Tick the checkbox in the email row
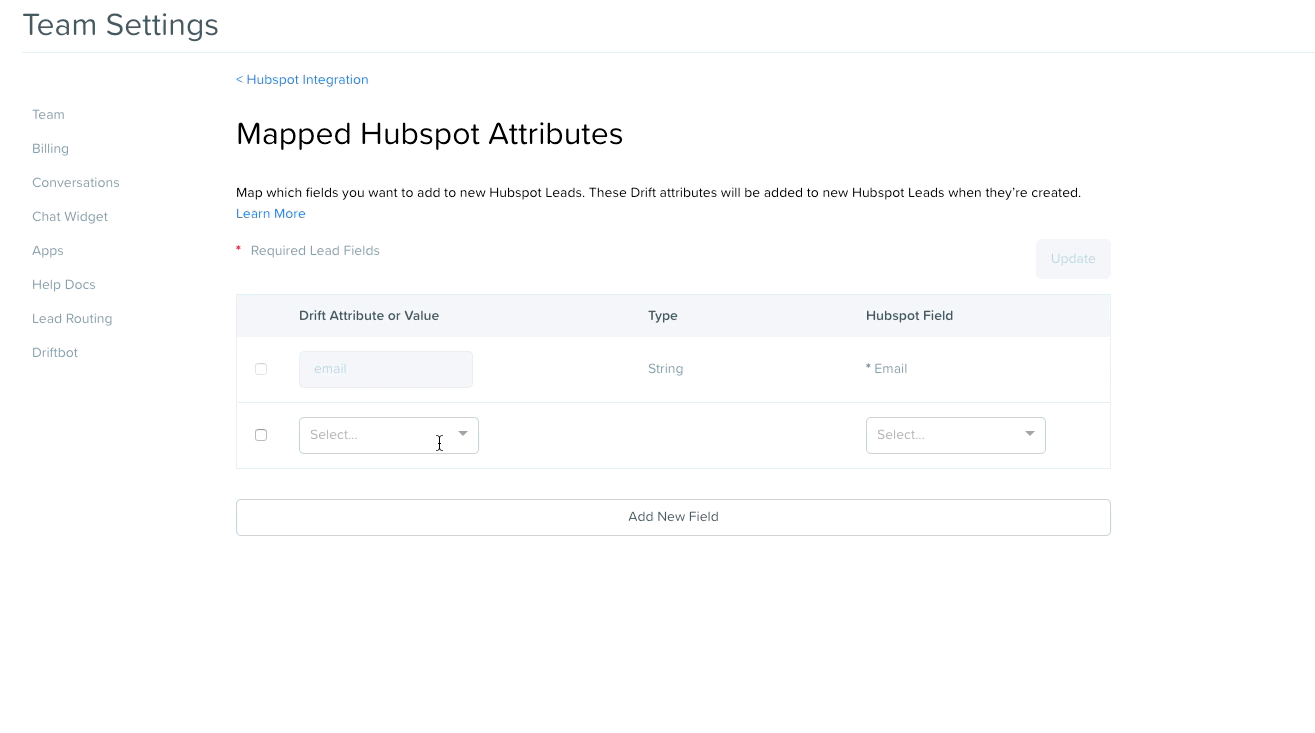Screen dimensions: 1315x733 261,369
